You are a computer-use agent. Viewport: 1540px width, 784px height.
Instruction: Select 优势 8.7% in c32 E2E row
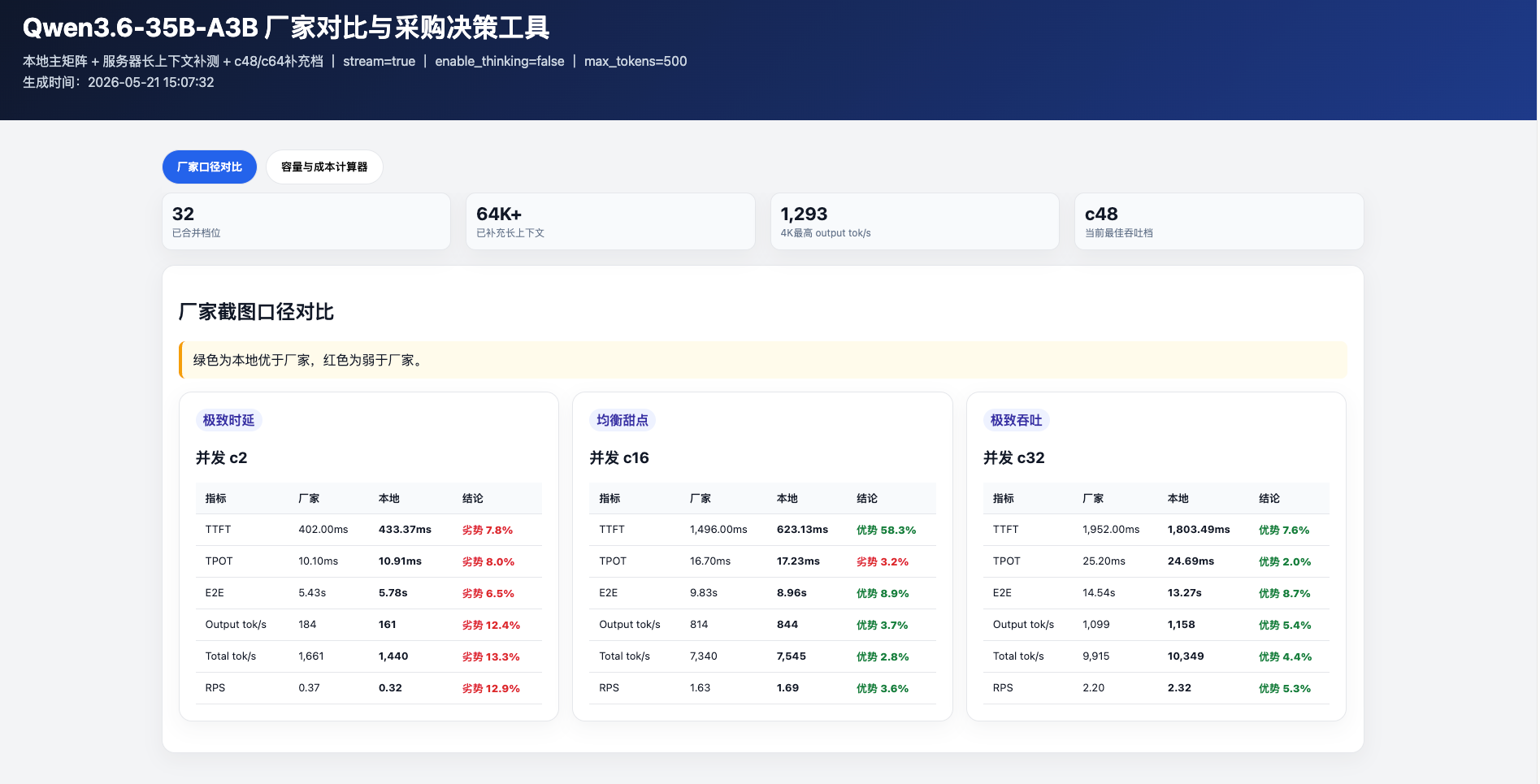[x=1285, y=593]
